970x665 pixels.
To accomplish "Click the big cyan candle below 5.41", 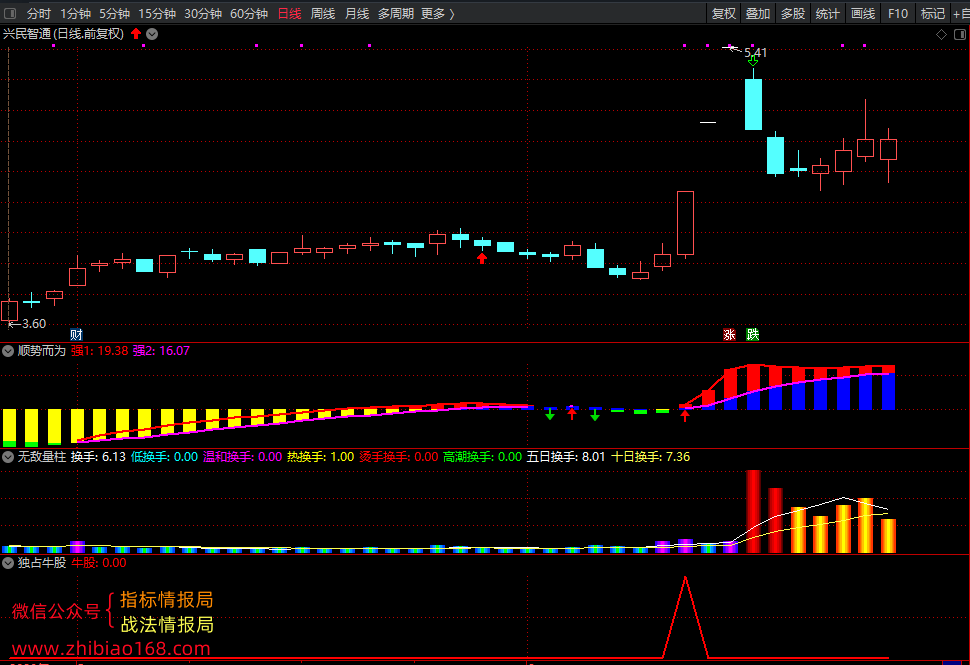I will 753,104.
